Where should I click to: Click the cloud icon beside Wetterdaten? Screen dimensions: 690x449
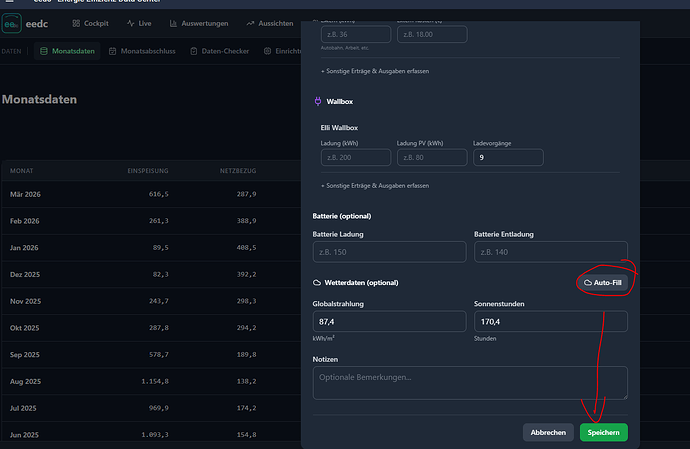pyautogui.click(x=317, y=283)
